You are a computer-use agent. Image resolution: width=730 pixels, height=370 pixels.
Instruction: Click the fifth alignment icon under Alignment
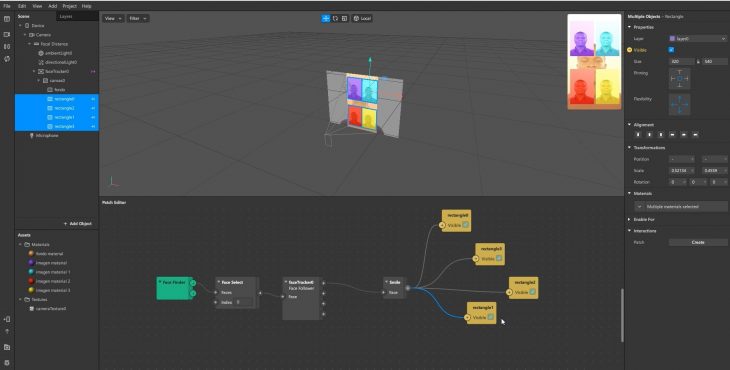pos(684,135)
